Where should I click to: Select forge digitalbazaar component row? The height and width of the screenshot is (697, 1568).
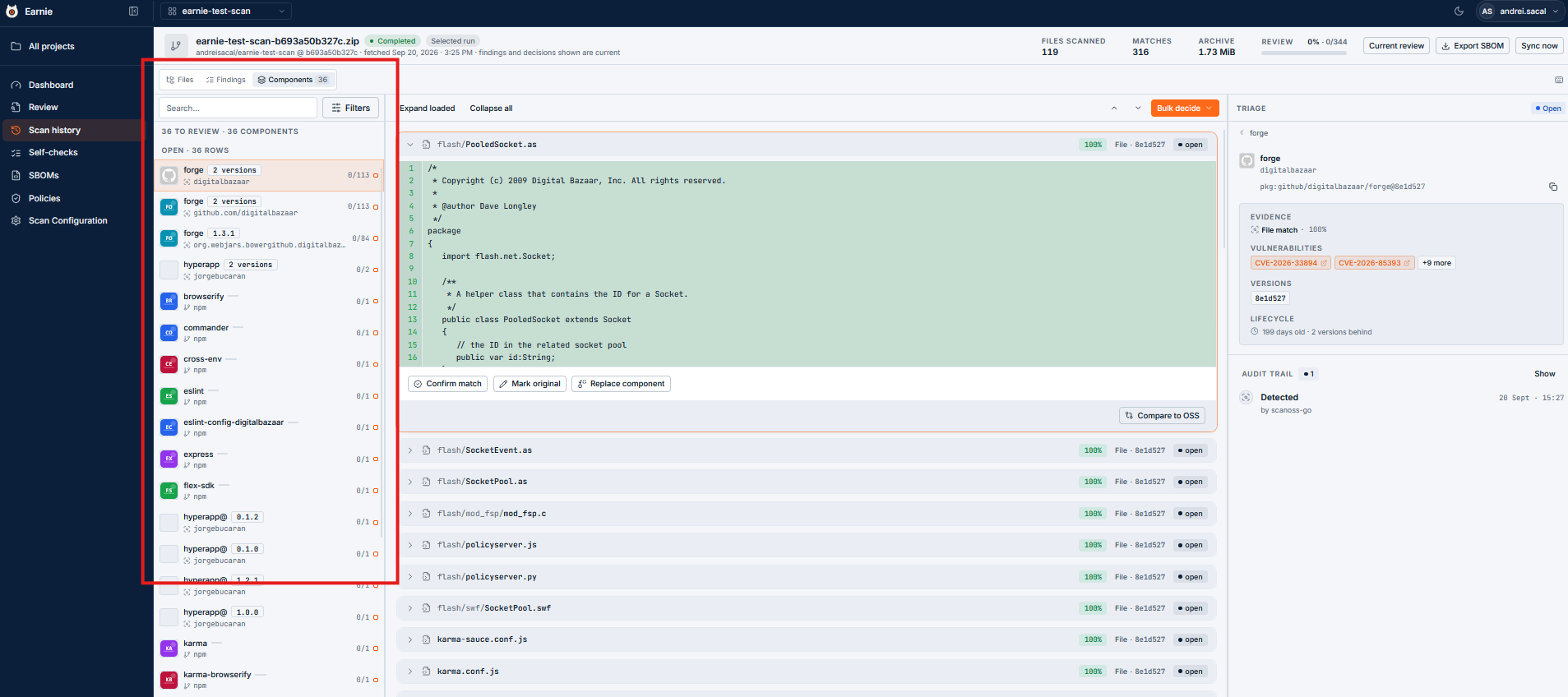click(x=270, y=176)
